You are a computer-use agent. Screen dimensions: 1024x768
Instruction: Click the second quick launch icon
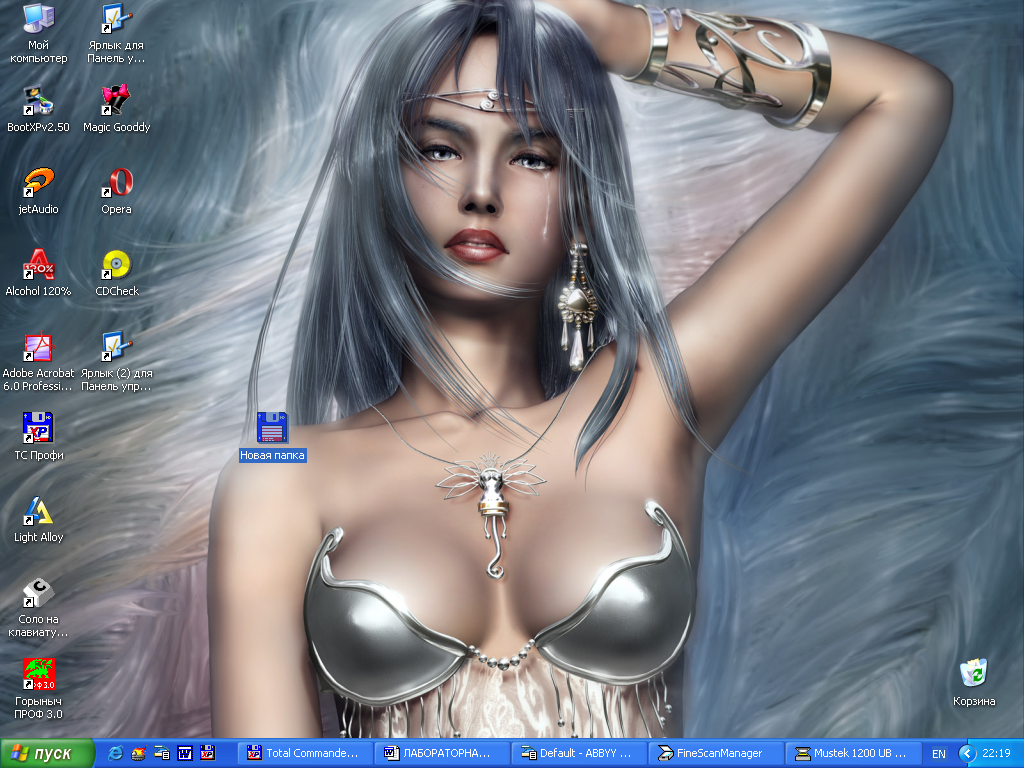pos(138,753)
